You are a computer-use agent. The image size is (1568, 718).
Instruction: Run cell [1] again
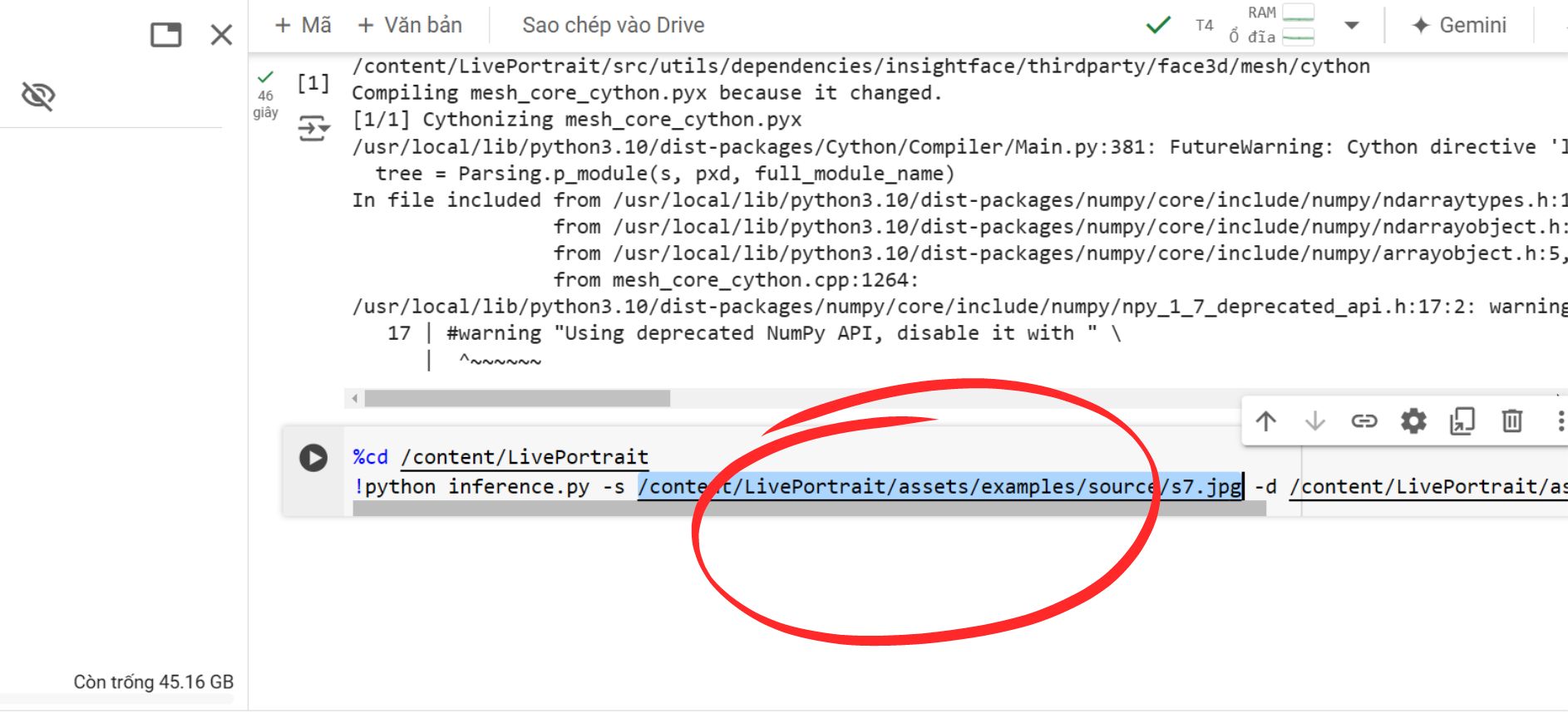pyautogui.click(x=313, y=83)
